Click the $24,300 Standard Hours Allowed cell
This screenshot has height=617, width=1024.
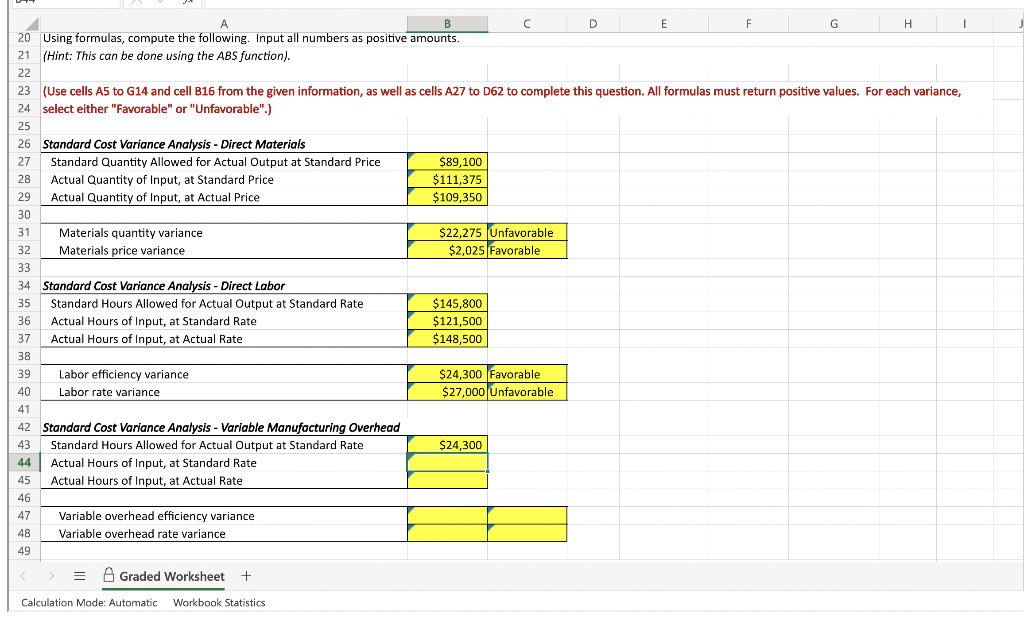[x=447, y=445]
